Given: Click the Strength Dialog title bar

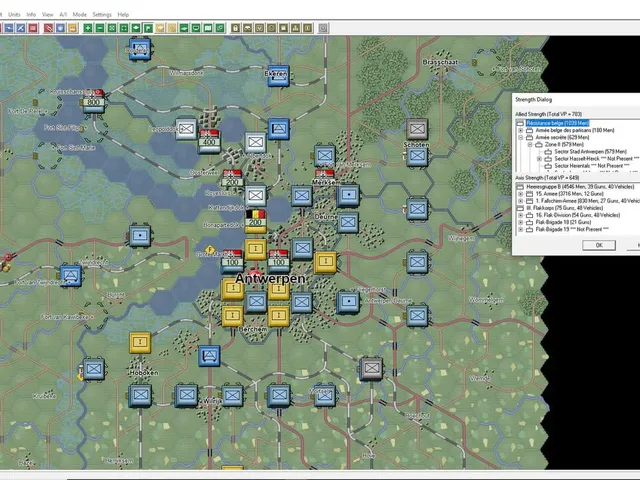Looking at the screenshot, I should coord(576,100).
